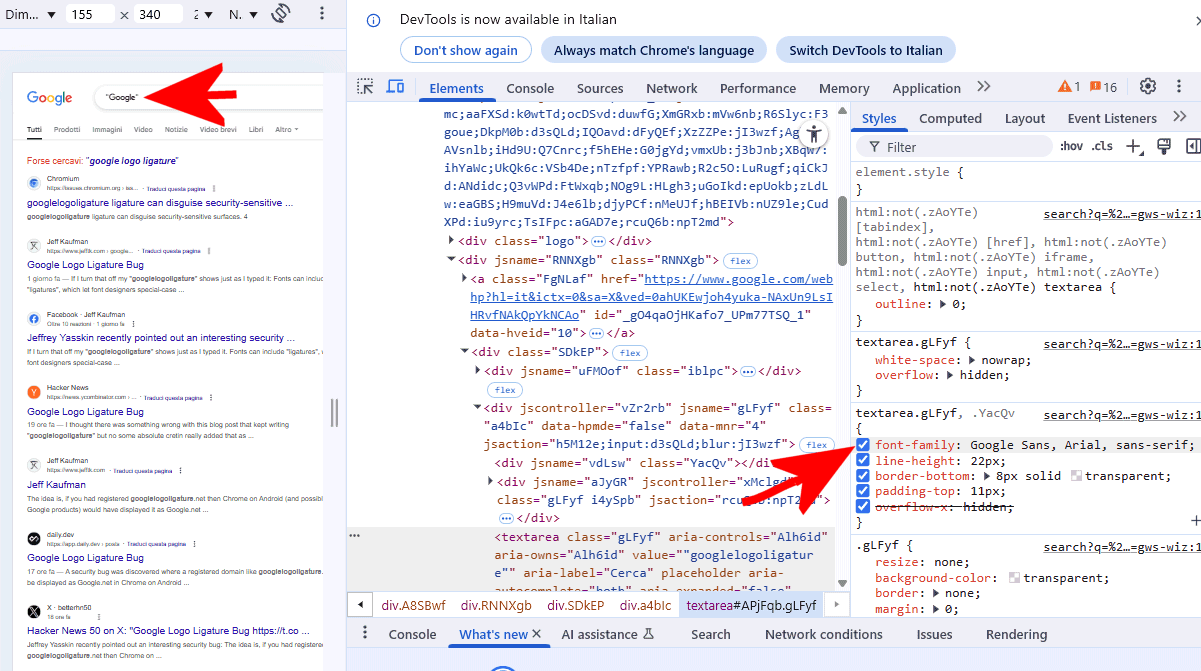Toggle the flex badge on RNNXgb div
Screen dimensions: 1201x671
(x=740, y=260)
